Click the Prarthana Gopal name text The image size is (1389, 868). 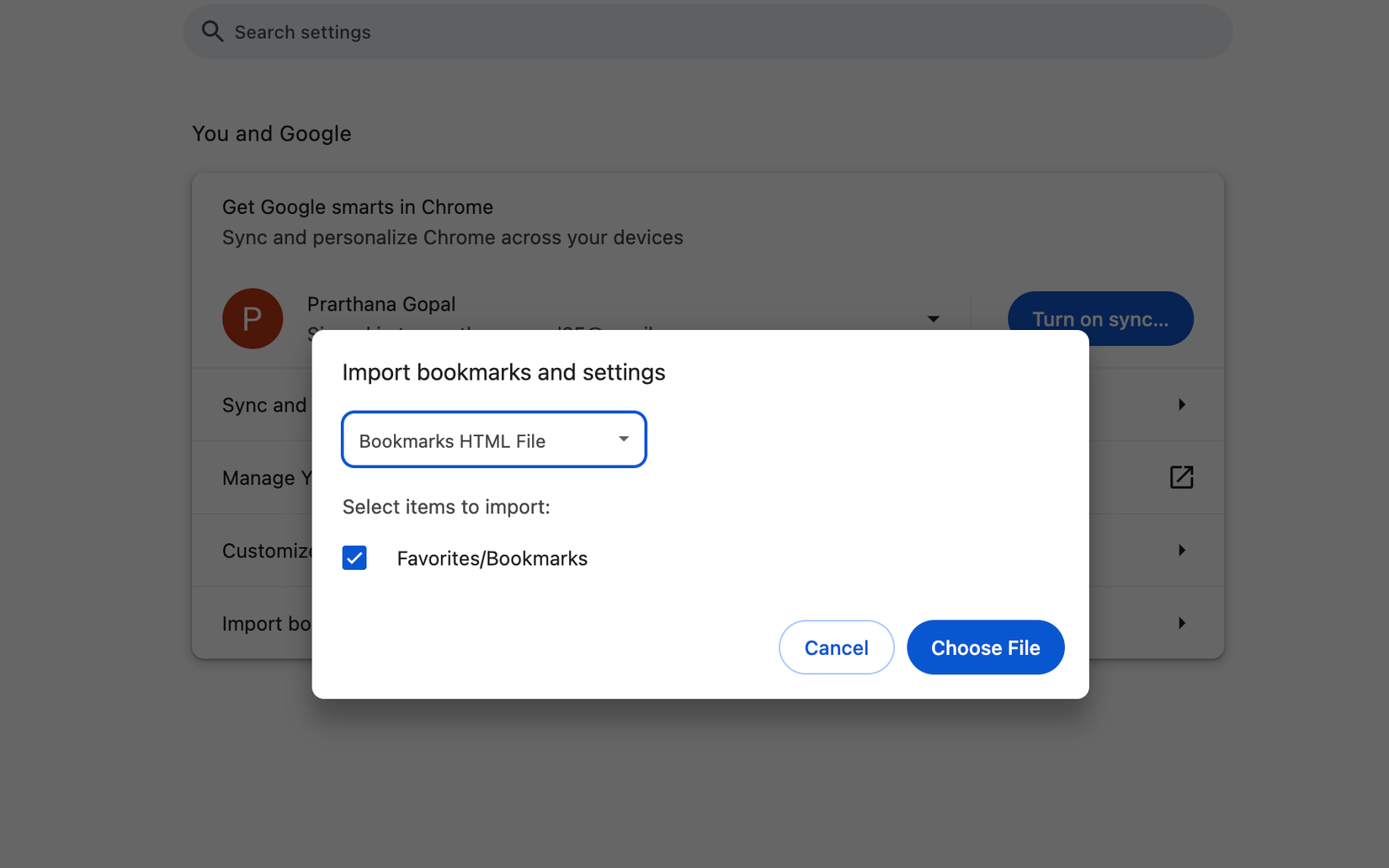pos(381,304)
